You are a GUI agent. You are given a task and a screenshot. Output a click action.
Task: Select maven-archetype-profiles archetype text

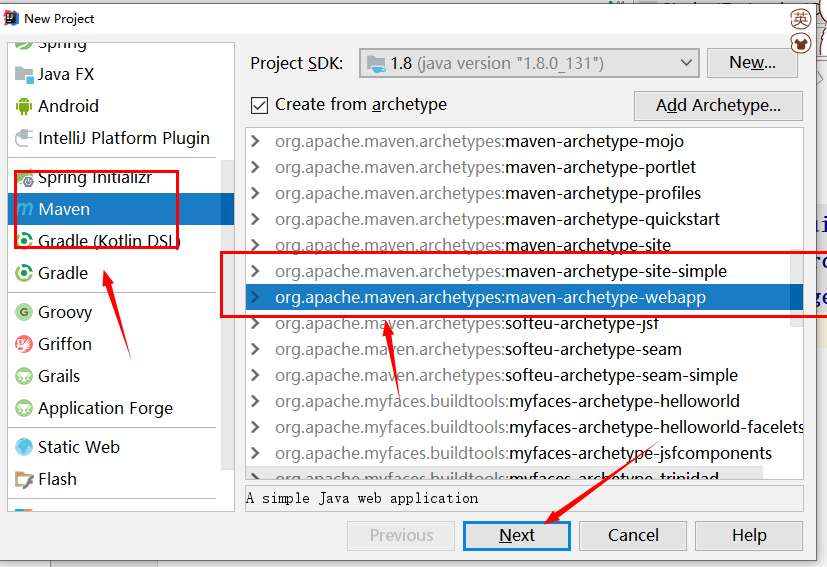(x=488, y=193)
